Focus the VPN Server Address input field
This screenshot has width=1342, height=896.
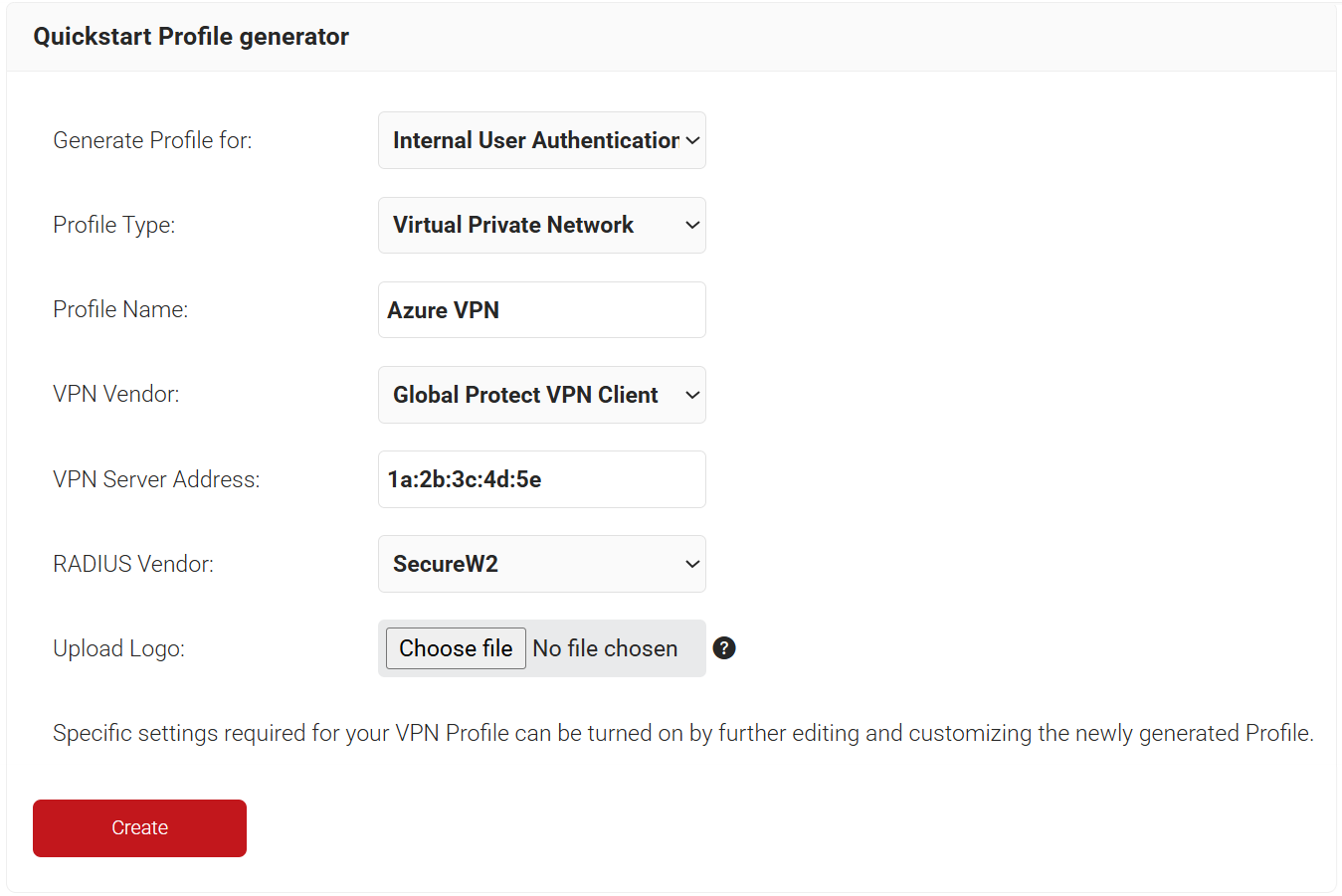[541, 479]
